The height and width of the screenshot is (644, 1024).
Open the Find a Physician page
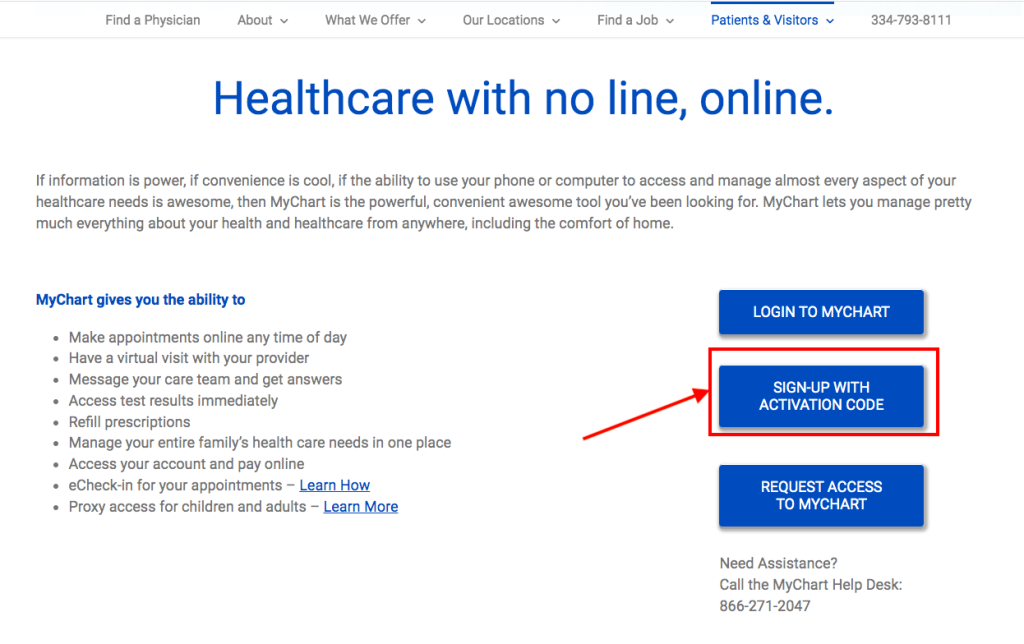(153, 20)
